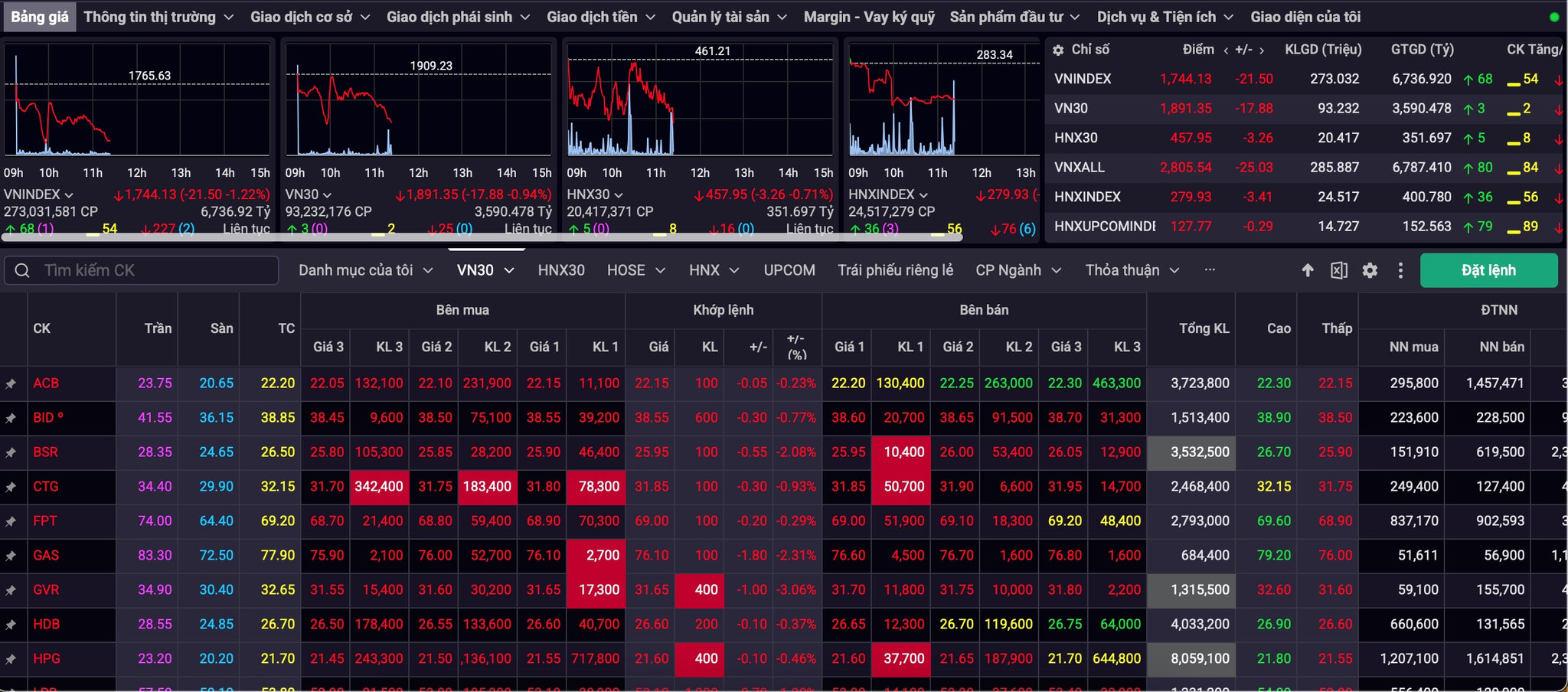The height and width of the screenshot is (692, 1568).
Task: Click the Đặt lệnh order button
Action: coord(1488,270)
